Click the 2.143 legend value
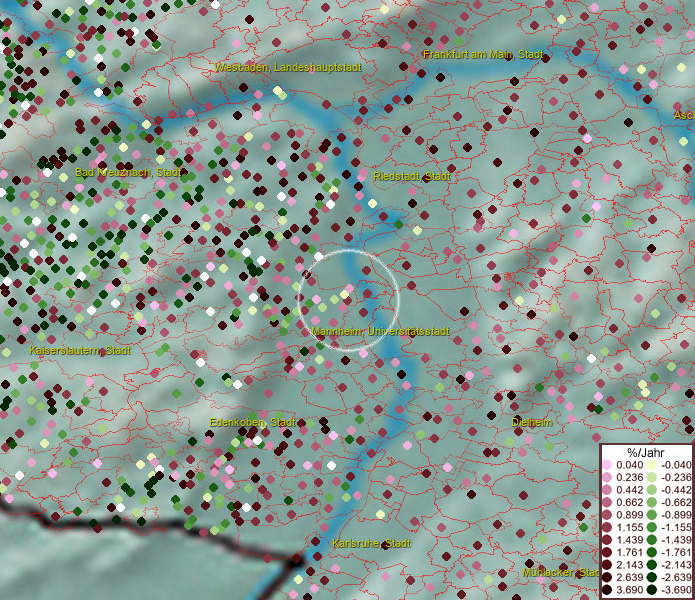Image resolution: width=695 pixels, height=600 pixels. 629,565
